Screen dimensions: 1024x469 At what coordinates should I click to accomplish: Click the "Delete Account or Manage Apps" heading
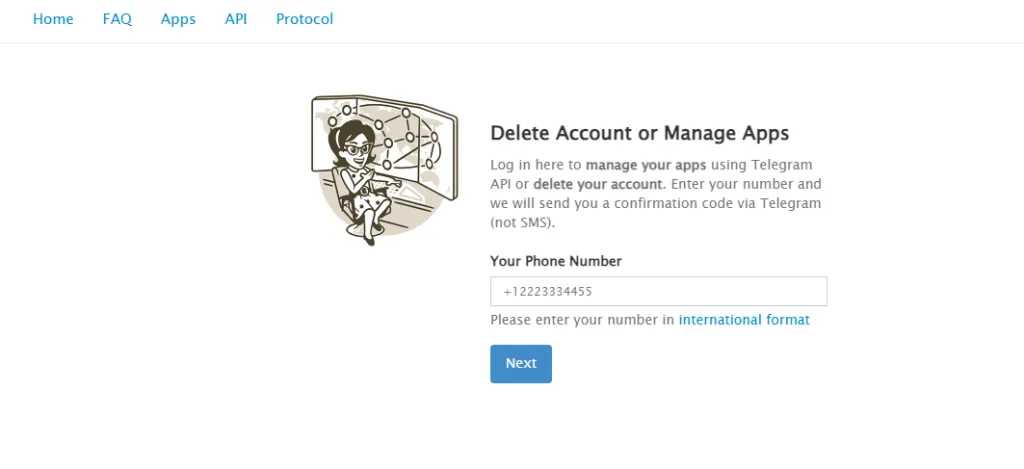(x=639, y=133)
